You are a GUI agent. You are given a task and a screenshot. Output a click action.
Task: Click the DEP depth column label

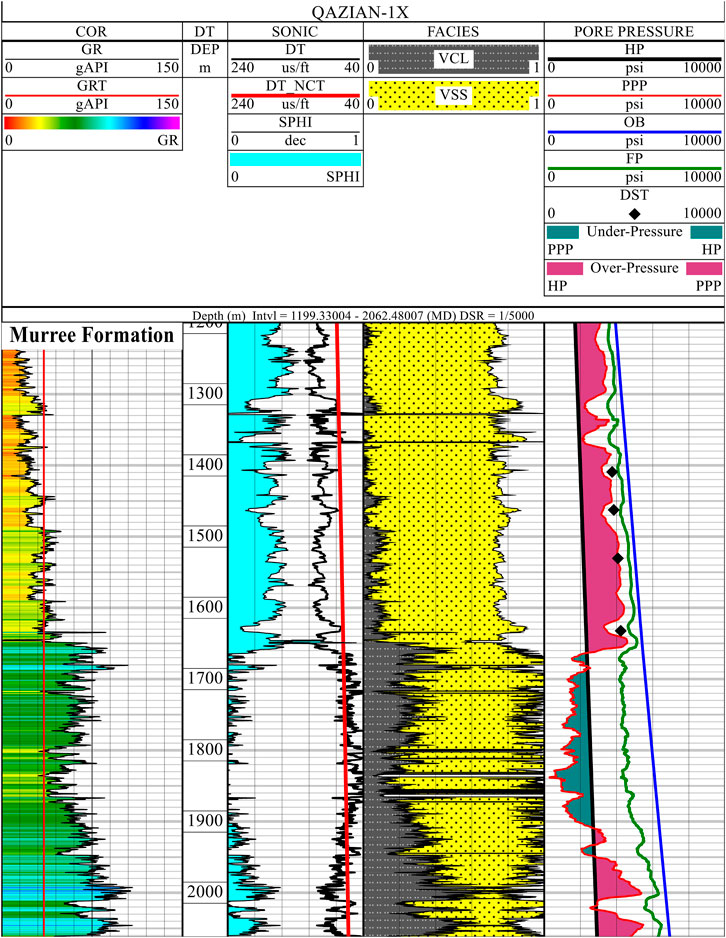205,49
